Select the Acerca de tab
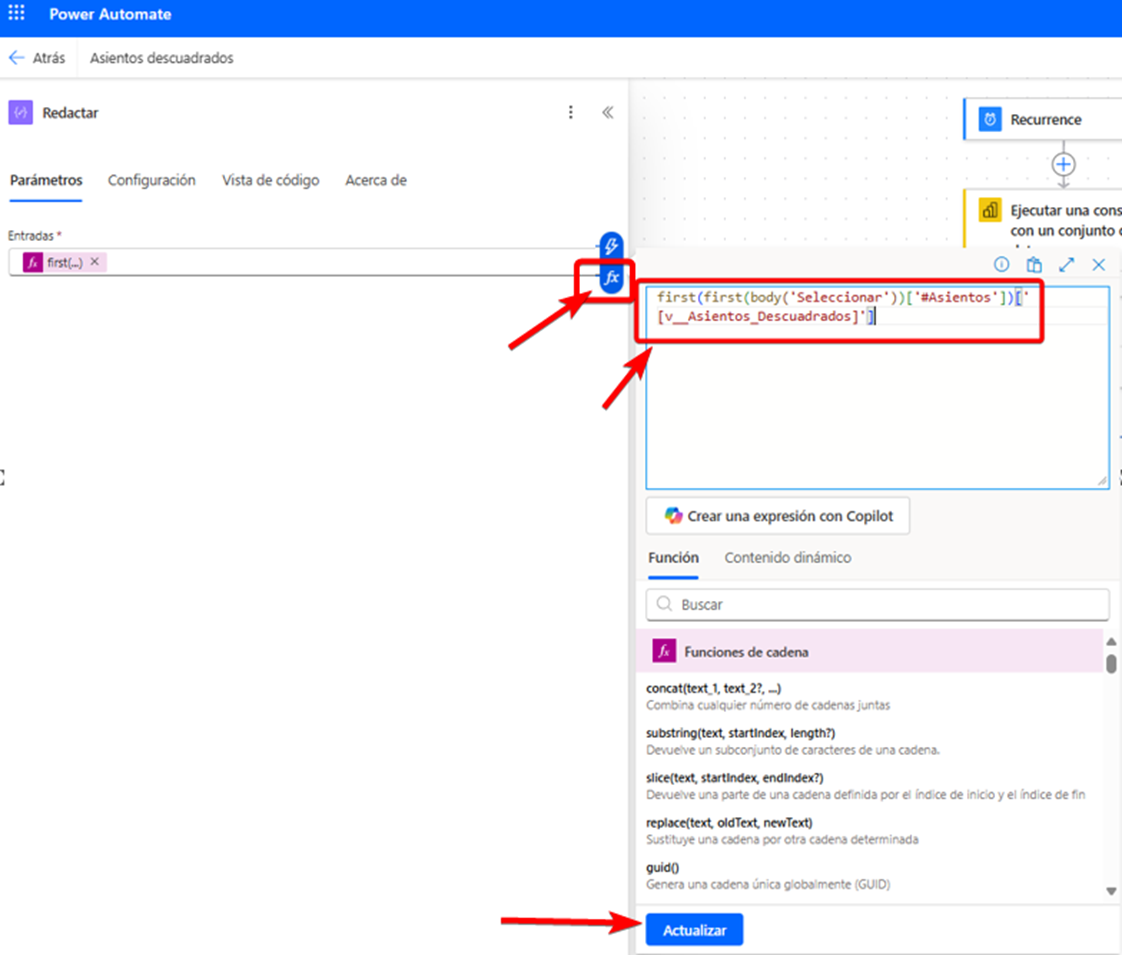Image resolution: width=1122 pixels, height=955 pixels. (x=375, y=181)
